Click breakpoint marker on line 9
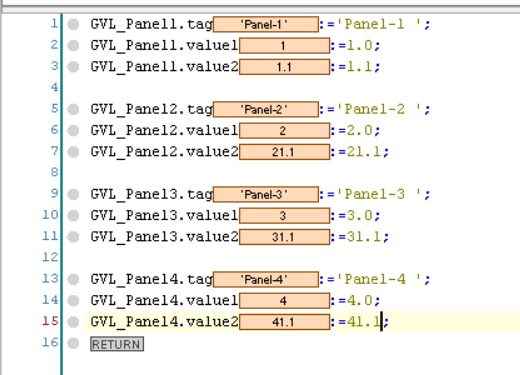This screenshot has height=375, width=520. (x=73, y=194)
